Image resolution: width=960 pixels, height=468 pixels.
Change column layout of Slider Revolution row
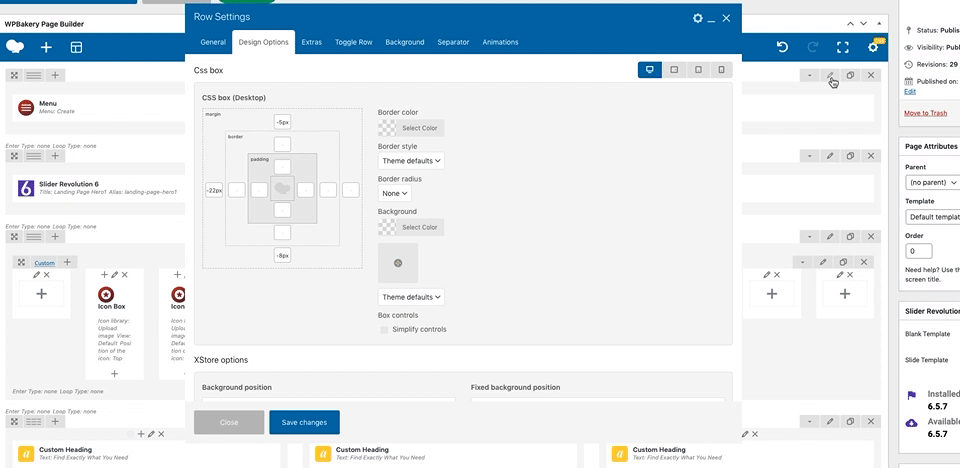pos(34,156)
